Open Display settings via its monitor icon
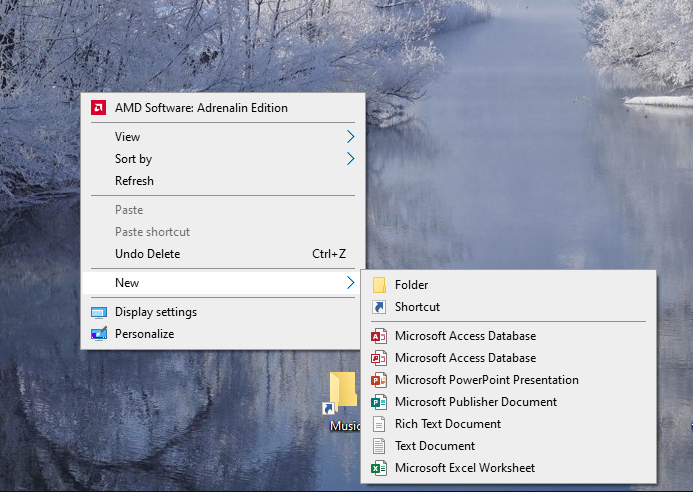 click(98, 312)
